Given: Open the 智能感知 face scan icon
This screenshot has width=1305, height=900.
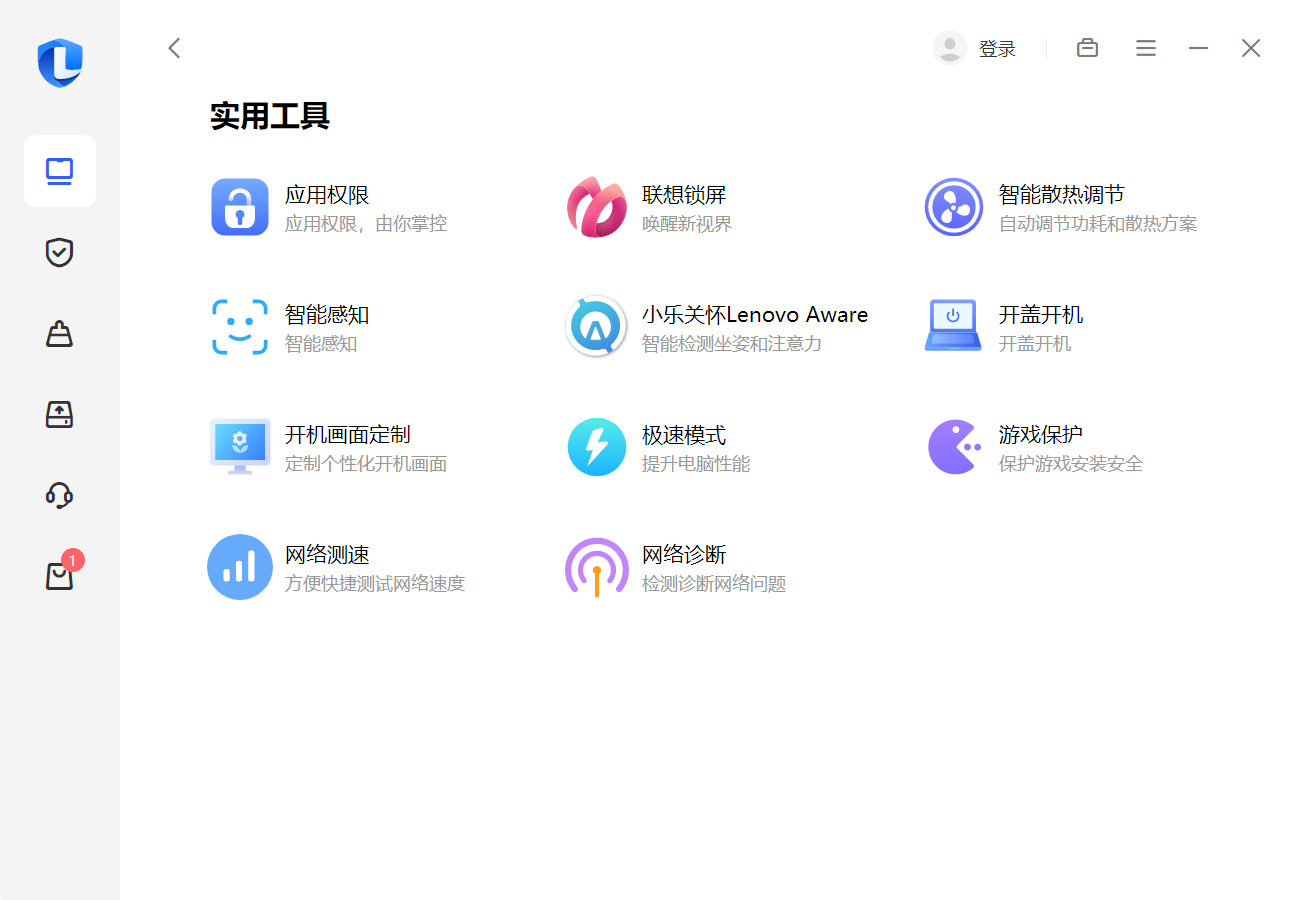Looking at the screenshot, I should point(240,327).
